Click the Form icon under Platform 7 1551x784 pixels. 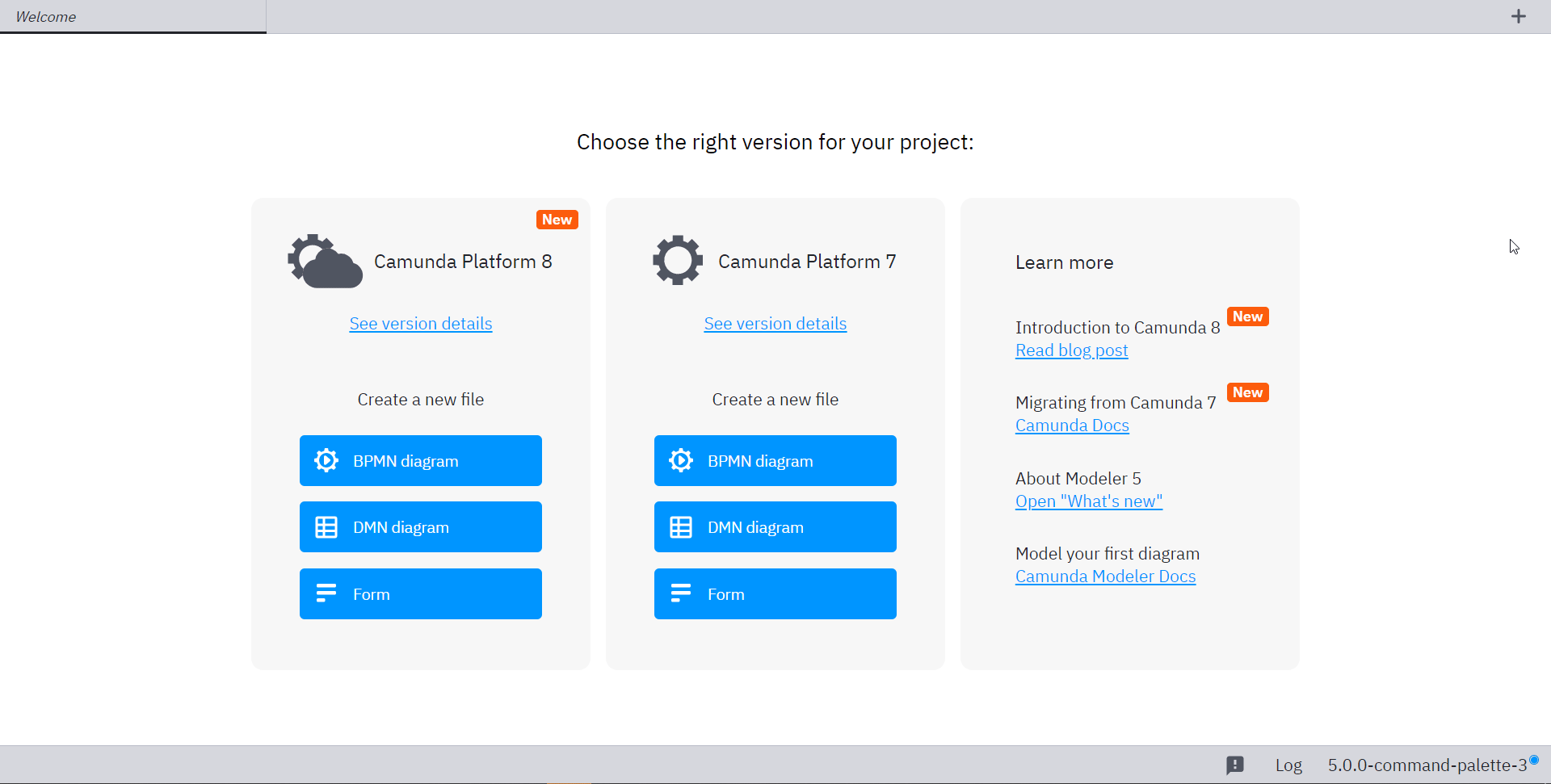pos(680,593)
